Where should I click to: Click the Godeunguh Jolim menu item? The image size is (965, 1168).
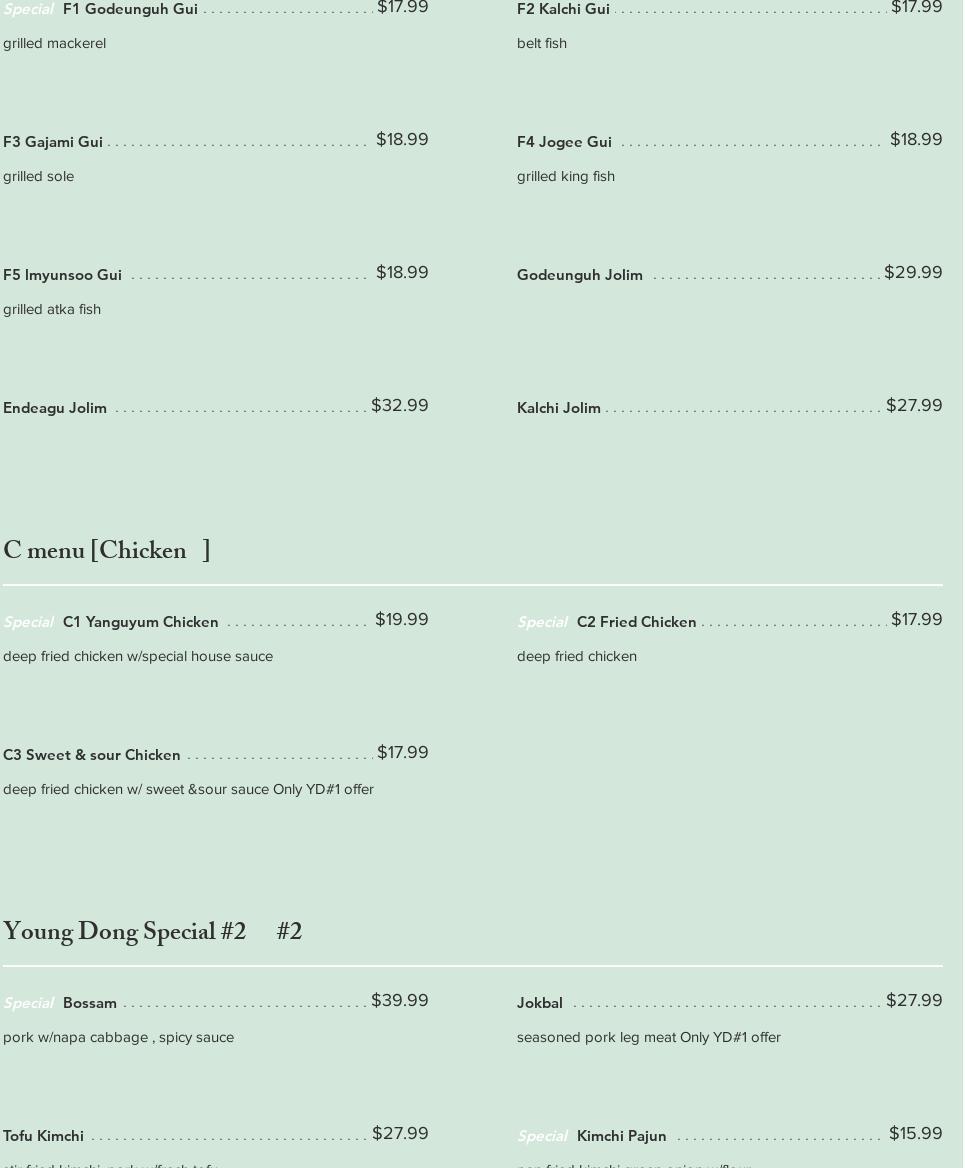pos(580,275)
